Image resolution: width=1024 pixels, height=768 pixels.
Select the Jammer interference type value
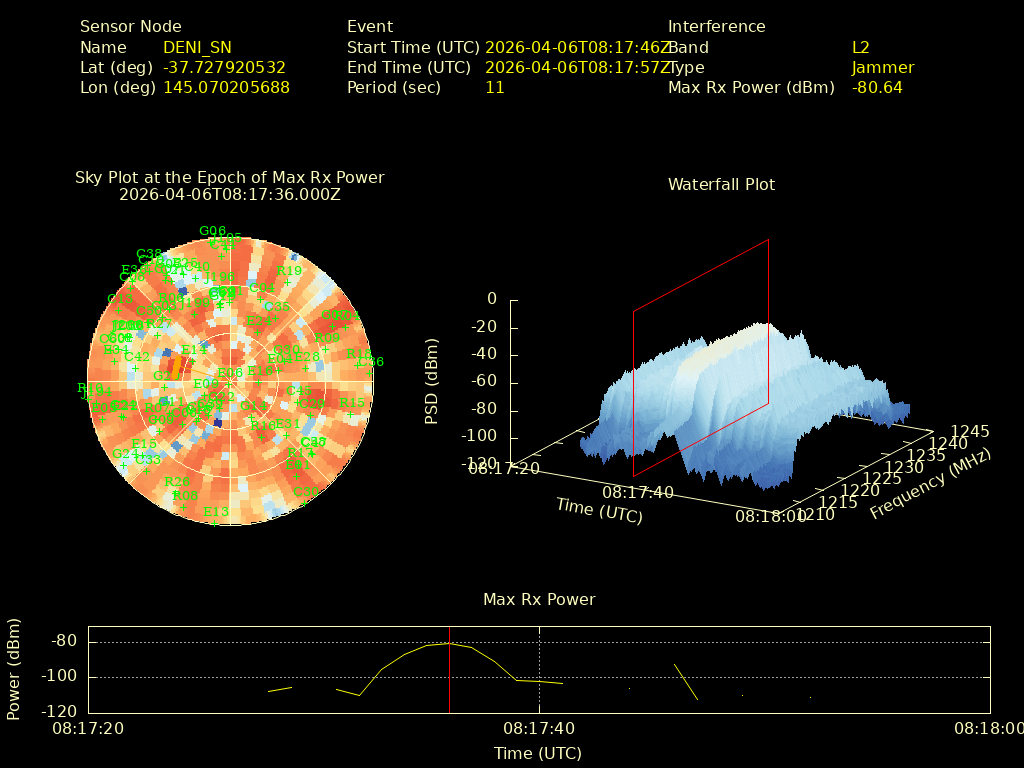(x=882, y=68)
